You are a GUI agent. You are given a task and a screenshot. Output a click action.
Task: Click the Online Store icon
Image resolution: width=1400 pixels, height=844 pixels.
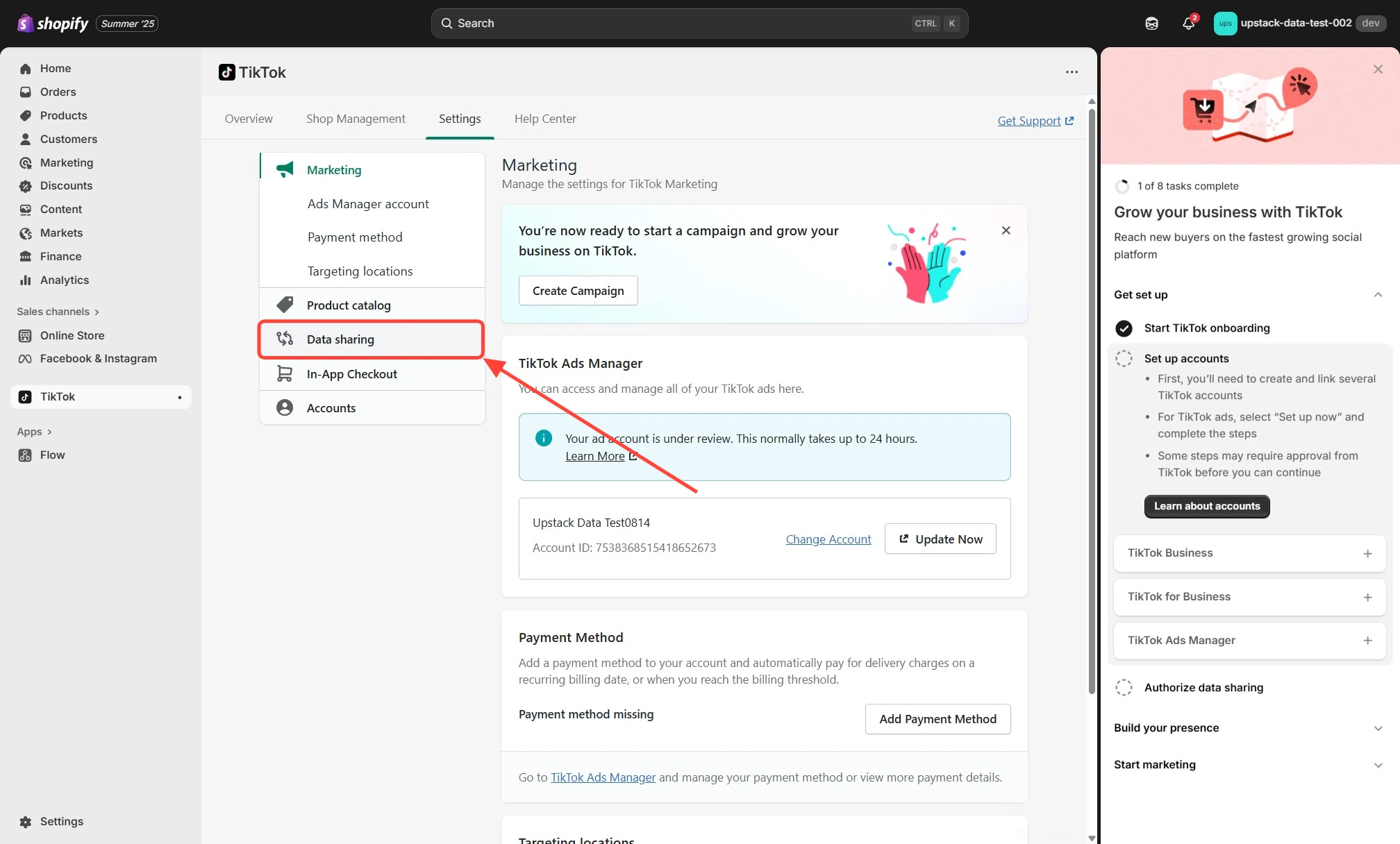pyautogui.click(x=25, y=336)
